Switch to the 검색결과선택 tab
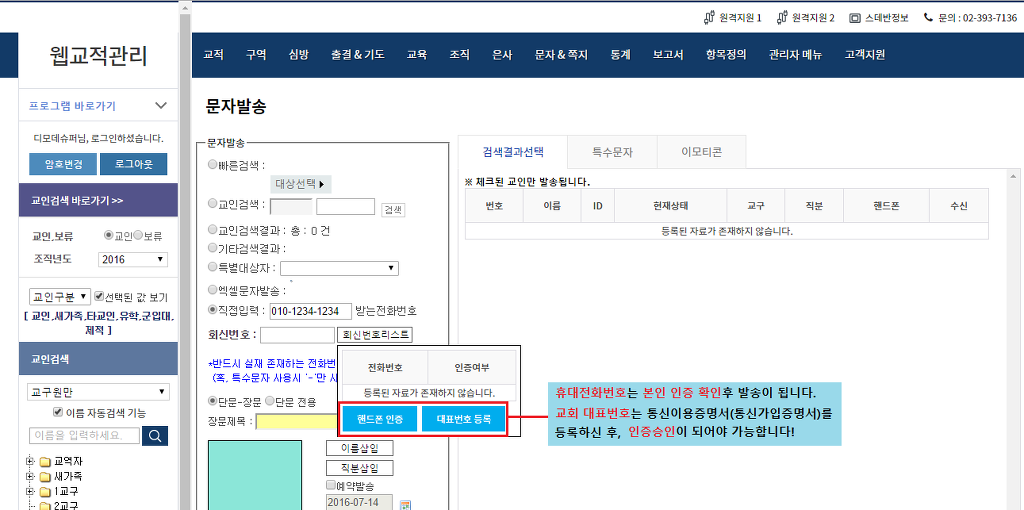The height and width of the screenshot is (510, 1024). (513, 152)
